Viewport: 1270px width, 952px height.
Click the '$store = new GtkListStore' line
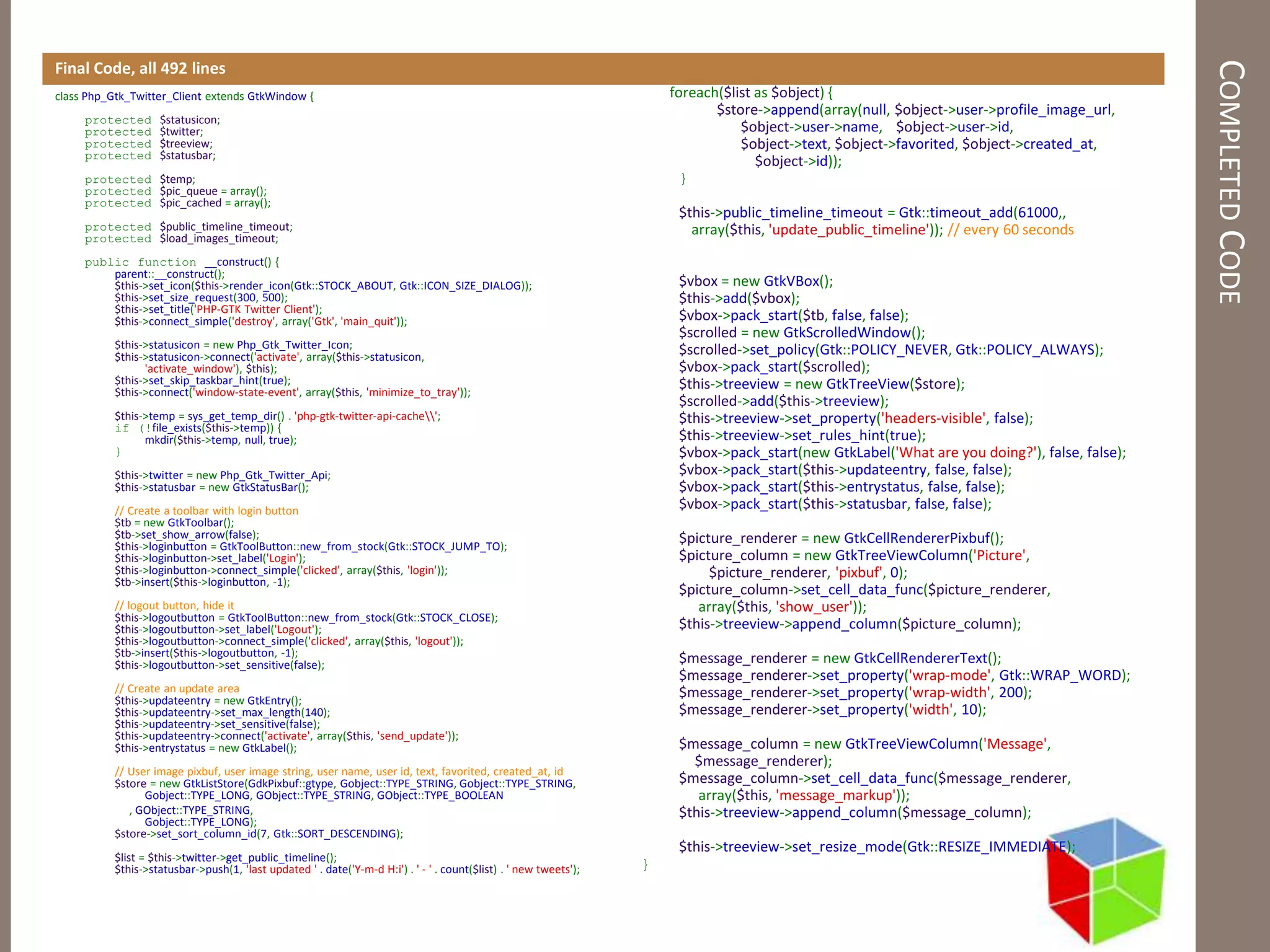click(x=345, y=783)
